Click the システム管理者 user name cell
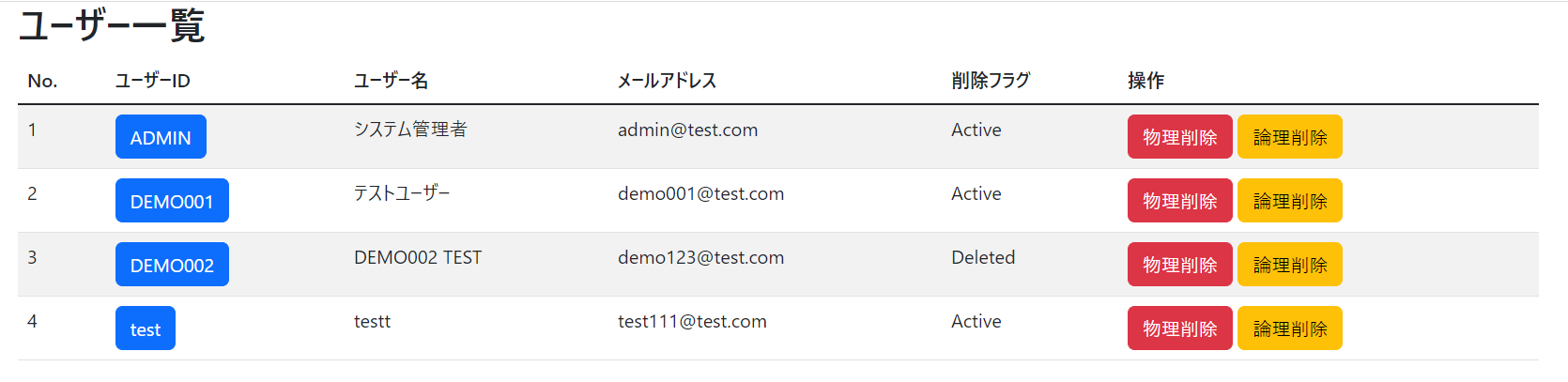The height and width of the screenshot is (382, 1568). [410, 130]
